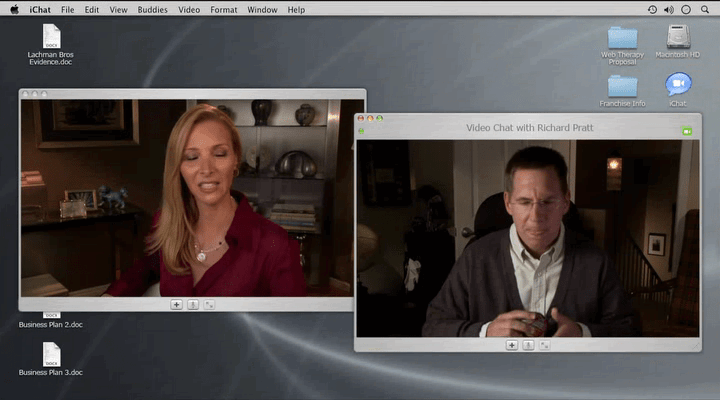Toggle full screen in left video window
720x400 pixels.
pyautogui.click(x=209, y=304)
